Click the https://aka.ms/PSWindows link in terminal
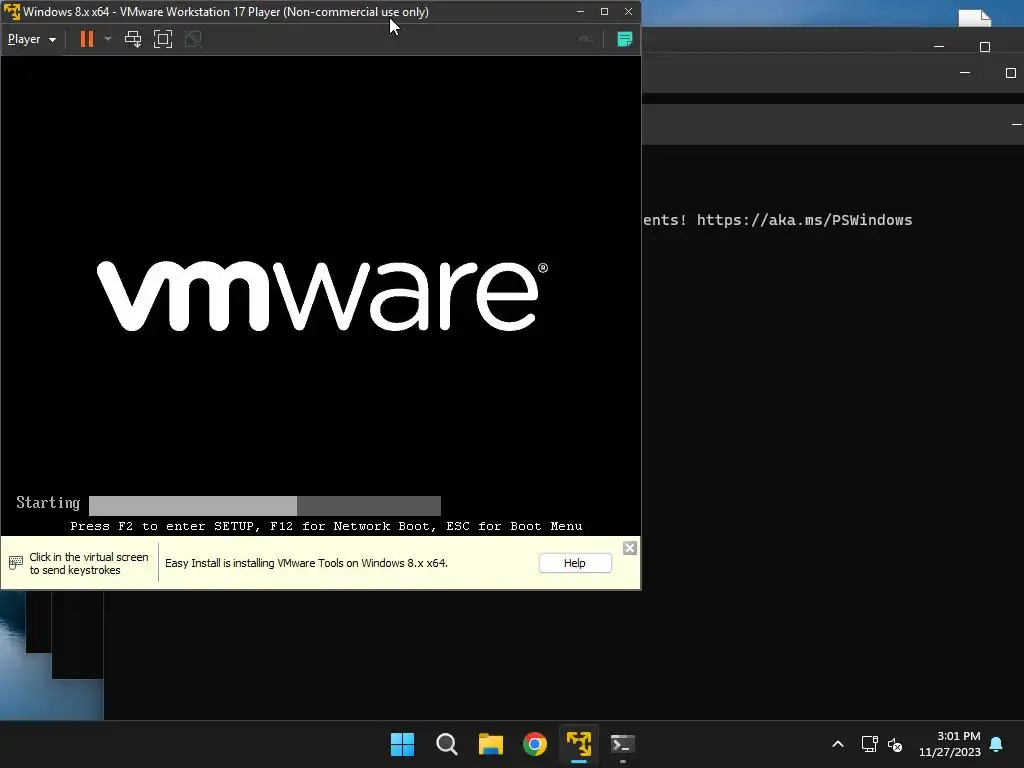 point(804,220)
